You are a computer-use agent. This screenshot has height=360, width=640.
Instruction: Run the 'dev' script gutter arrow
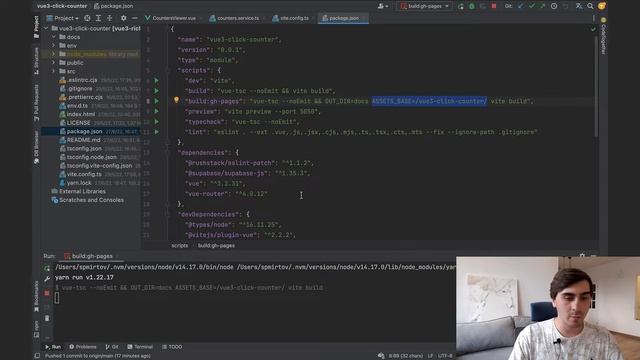[156, 80]
